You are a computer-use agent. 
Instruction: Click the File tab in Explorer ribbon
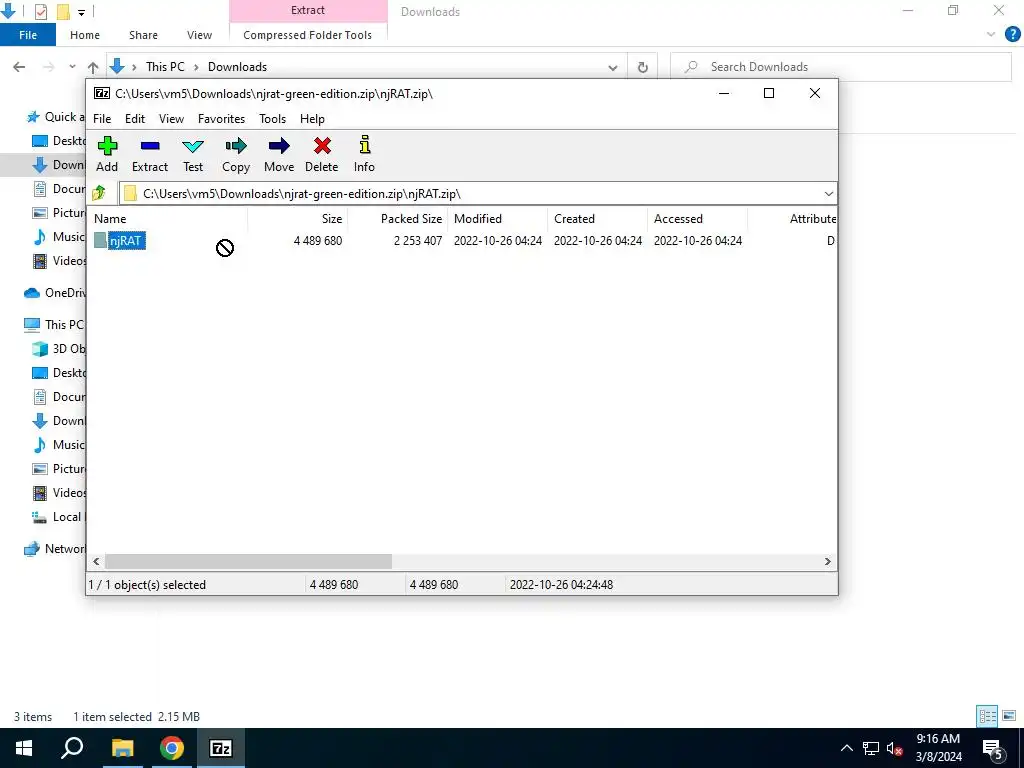28,35
